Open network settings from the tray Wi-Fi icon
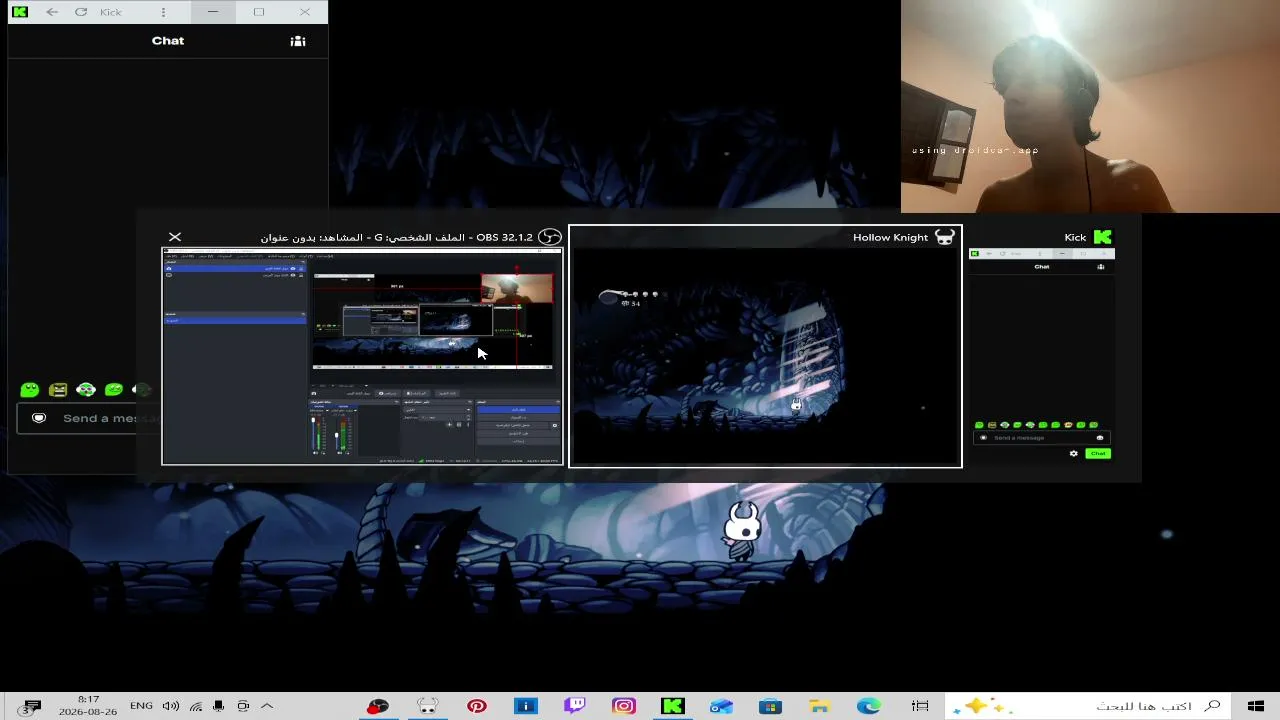The height and width of the screenshot is (720, 1280). pyautogui.click(x=196, y=706)
